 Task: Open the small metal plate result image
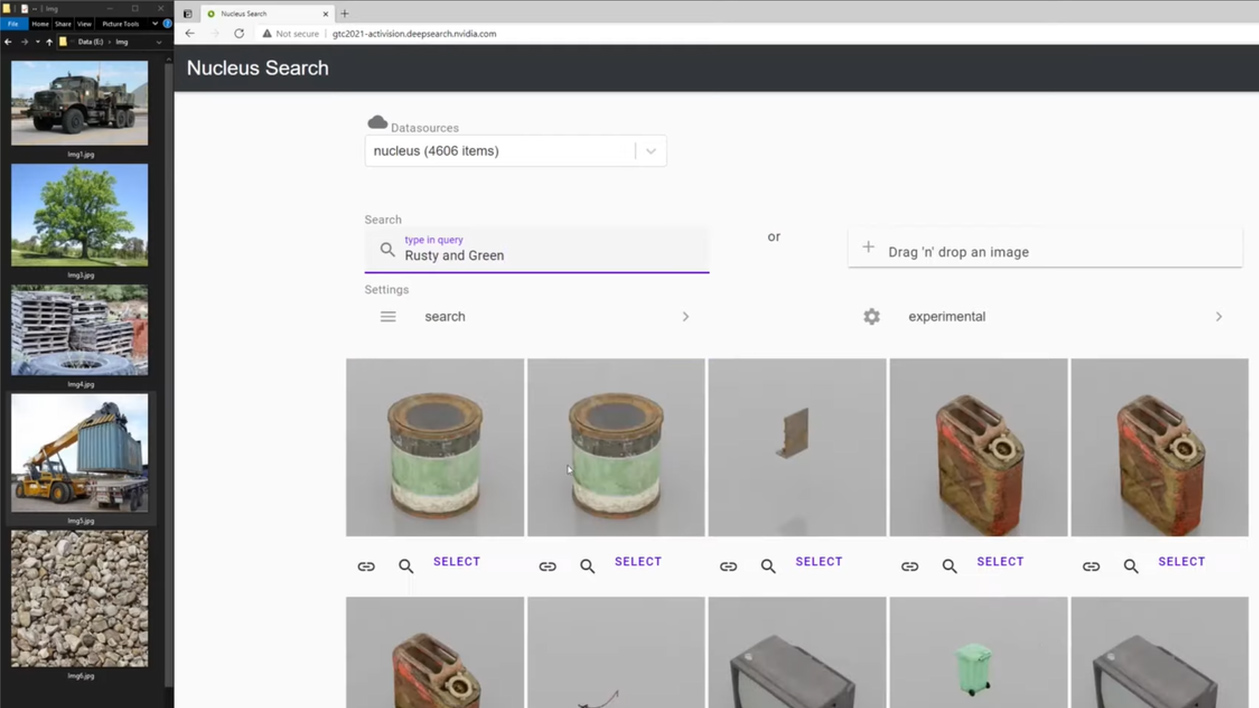pos(797,447)
